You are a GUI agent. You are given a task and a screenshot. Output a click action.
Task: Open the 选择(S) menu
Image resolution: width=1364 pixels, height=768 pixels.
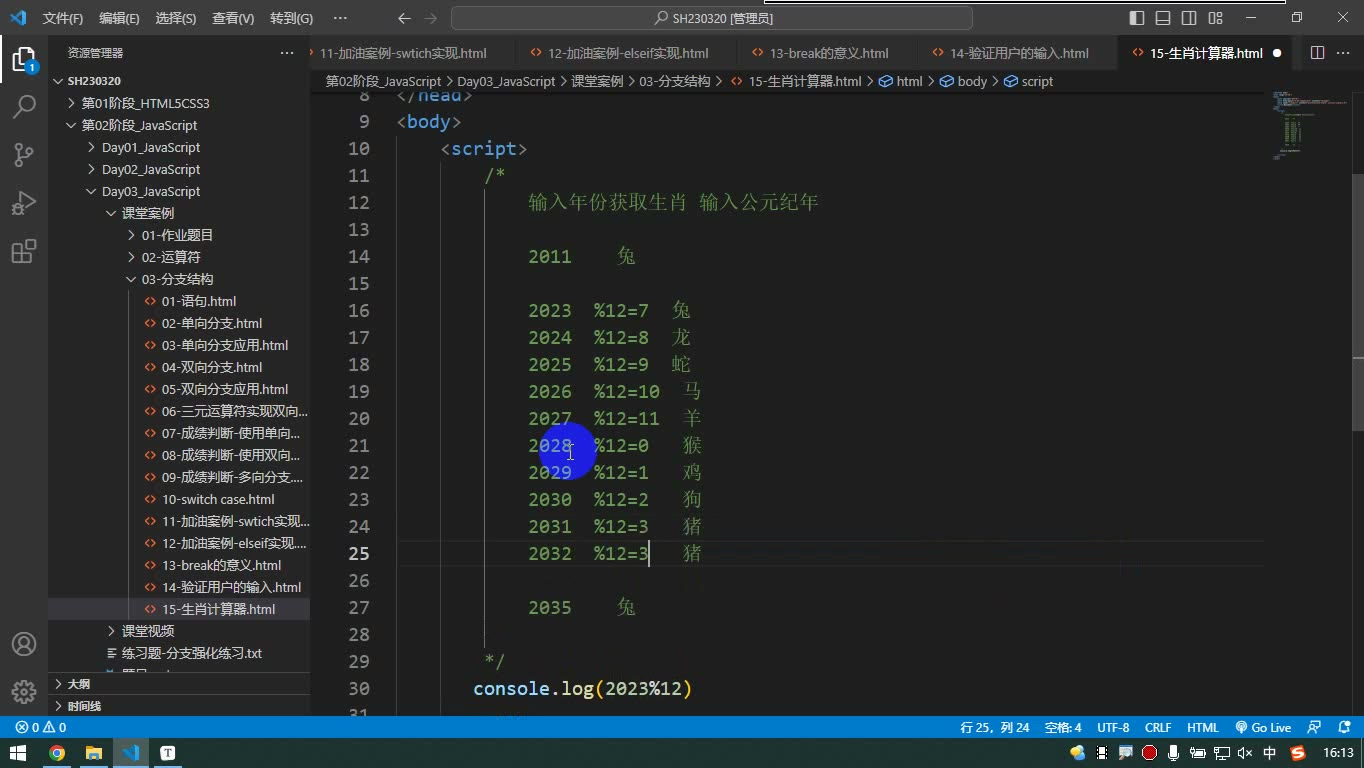pos(176,18)
